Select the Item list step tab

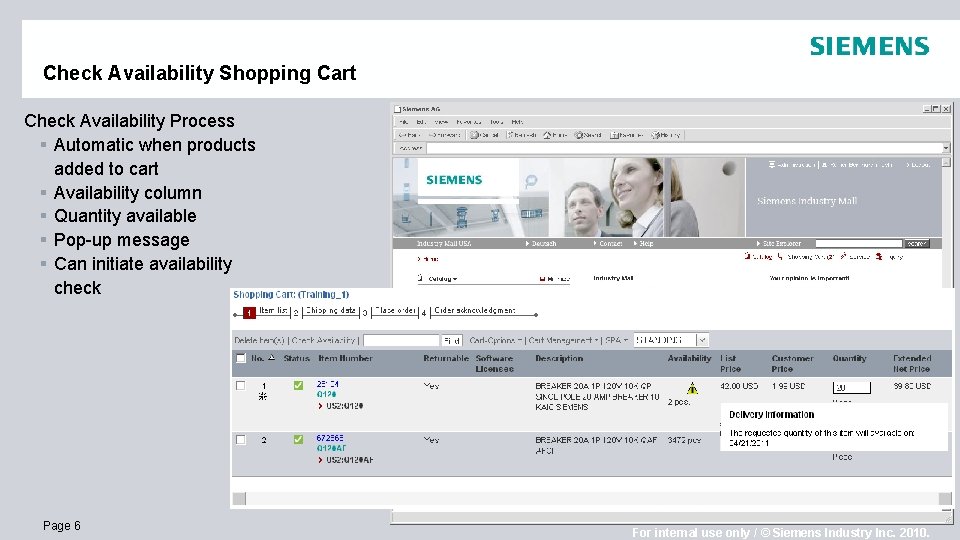point(273,311)
